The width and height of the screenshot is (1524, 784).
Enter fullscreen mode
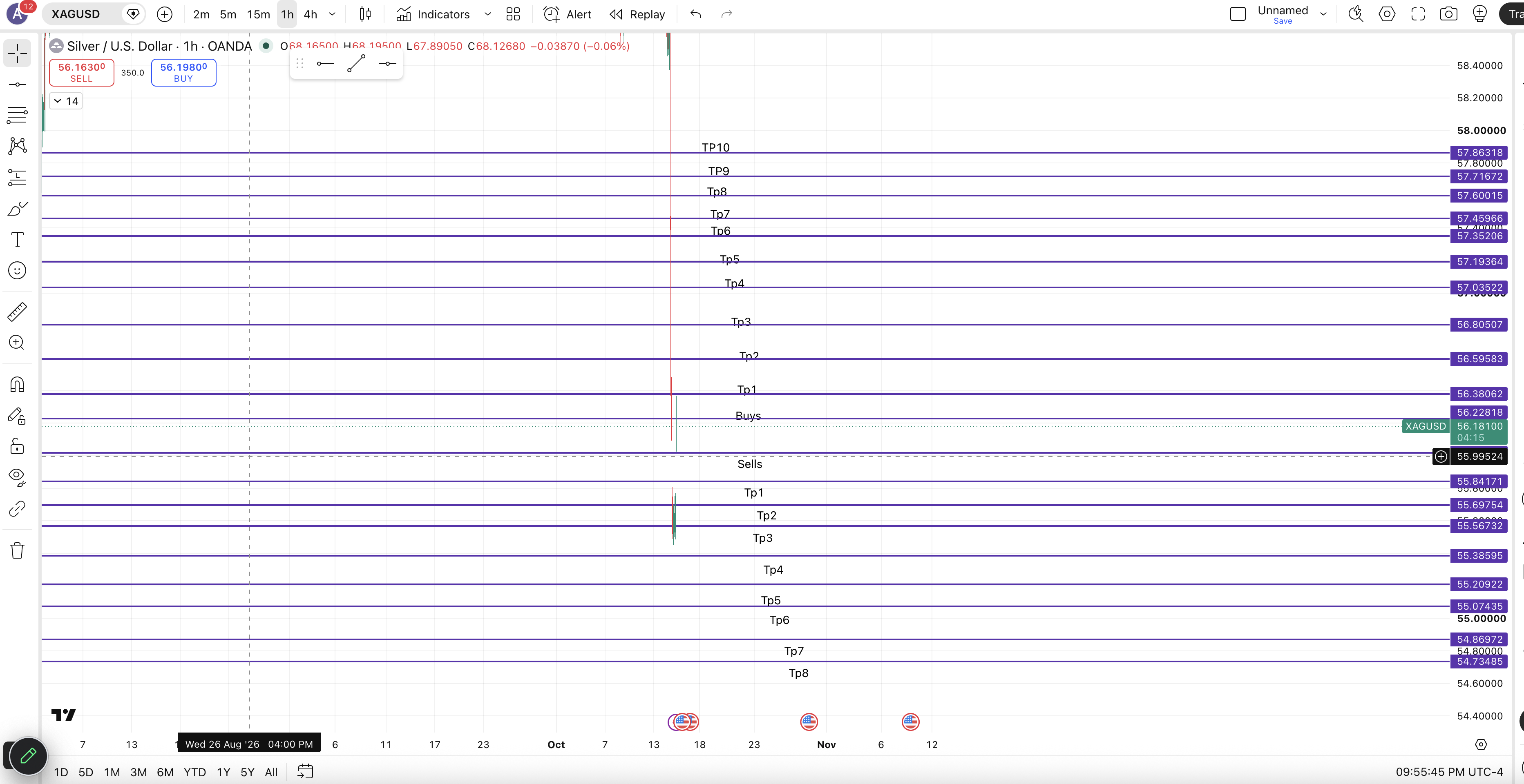(1417, 14)
